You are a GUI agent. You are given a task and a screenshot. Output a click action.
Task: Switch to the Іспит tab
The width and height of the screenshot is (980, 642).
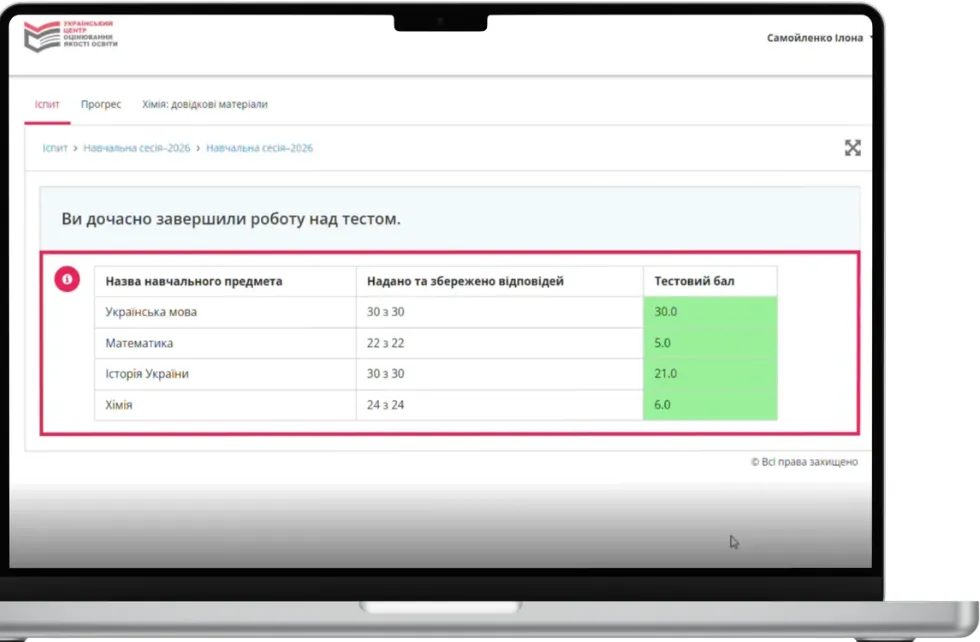(48, 104)
